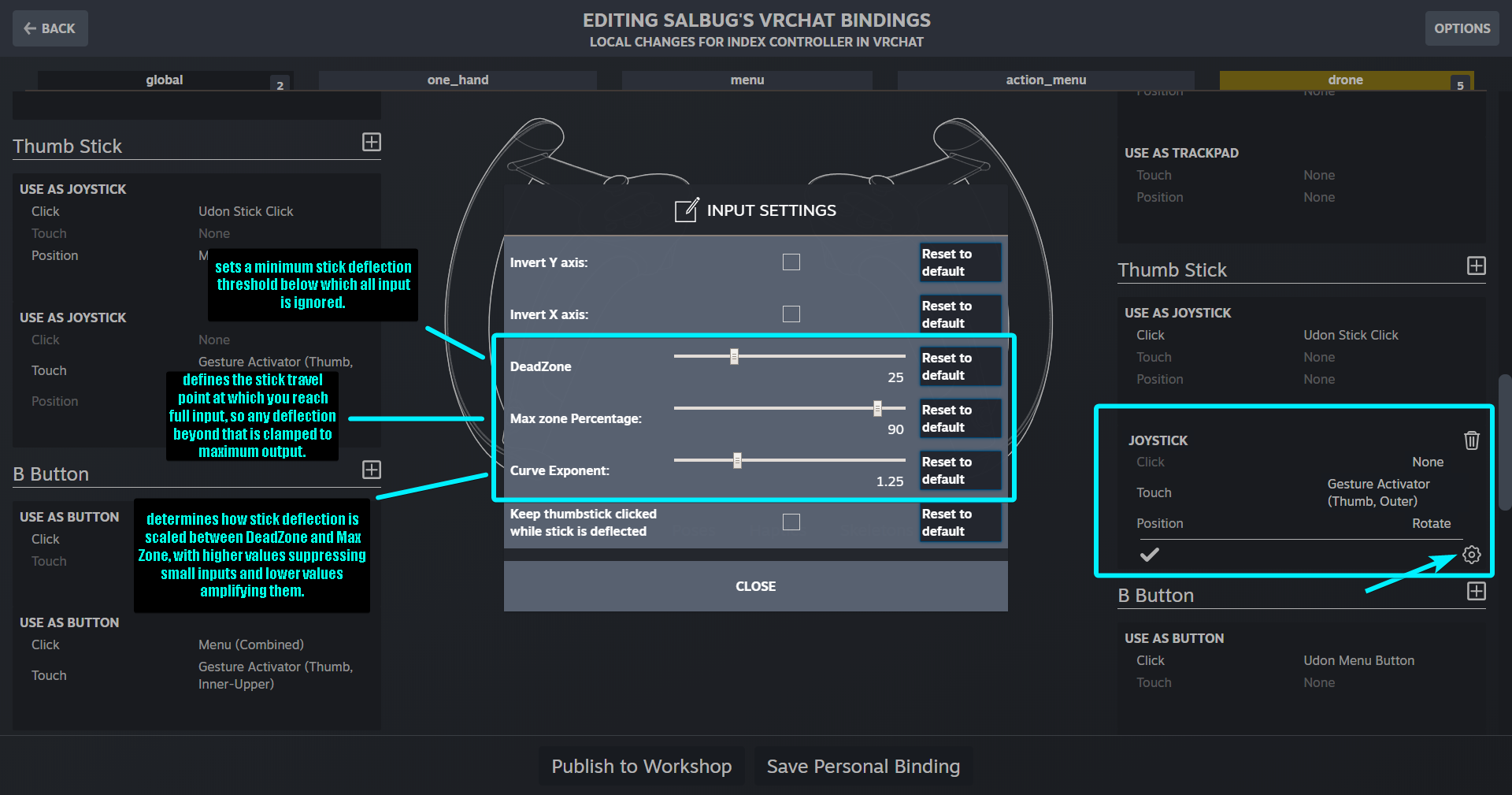The width and height of the screenshot is (1512, 795).
Task: Select the action_menu tab
Action: (x=1046, y=80)
